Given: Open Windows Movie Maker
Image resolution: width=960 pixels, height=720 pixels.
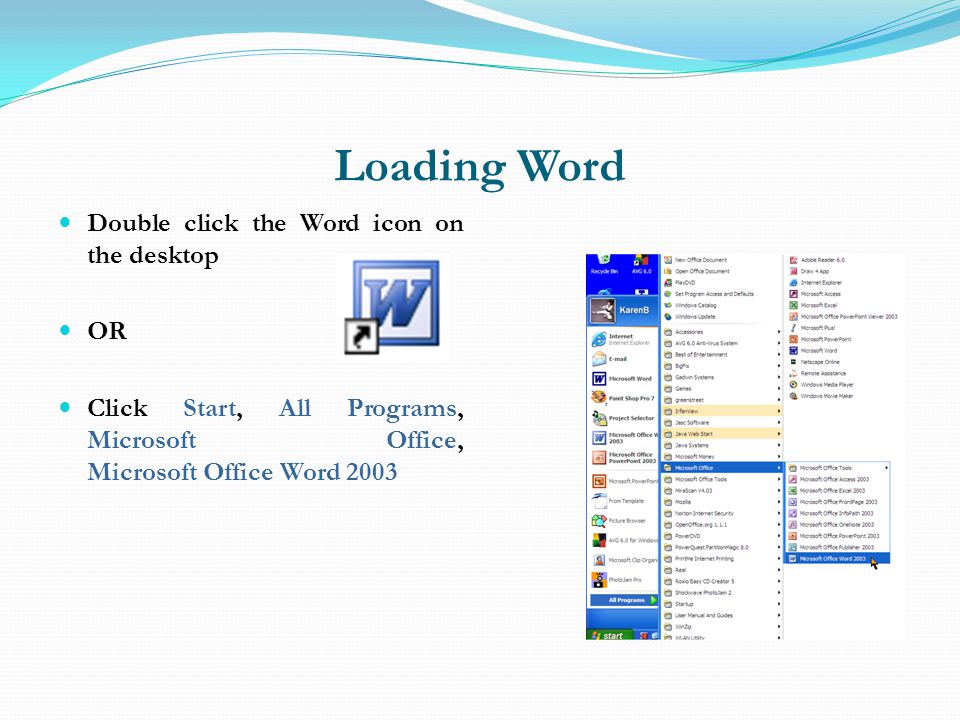Looking at the screenshot, I should click(822, 396).
